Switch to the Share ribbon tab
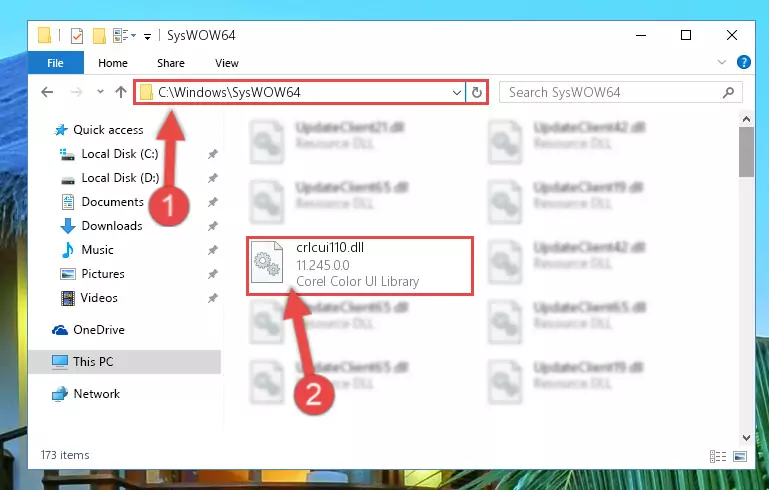Image resolution: width=769 pixels, height=490 pixels. point(171,63)
